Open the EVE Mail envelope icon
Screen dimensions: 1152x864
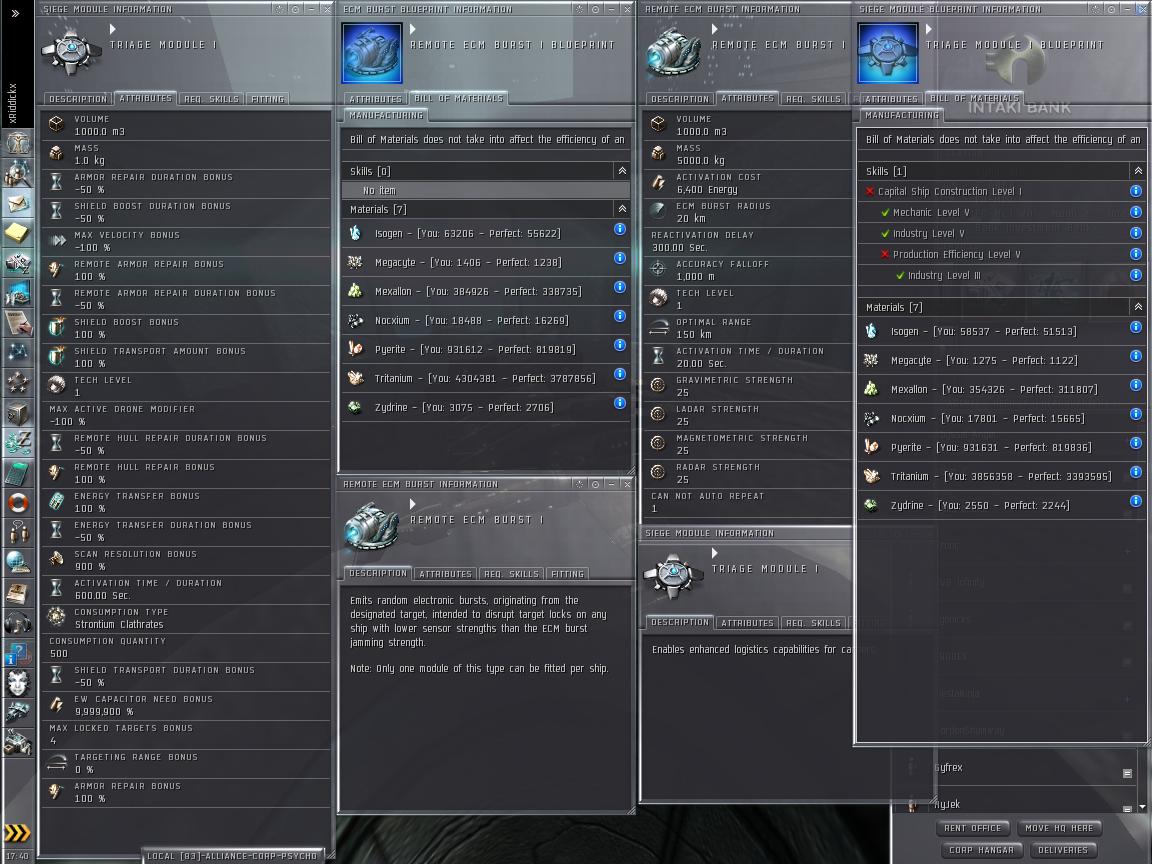tap(18, 204)
